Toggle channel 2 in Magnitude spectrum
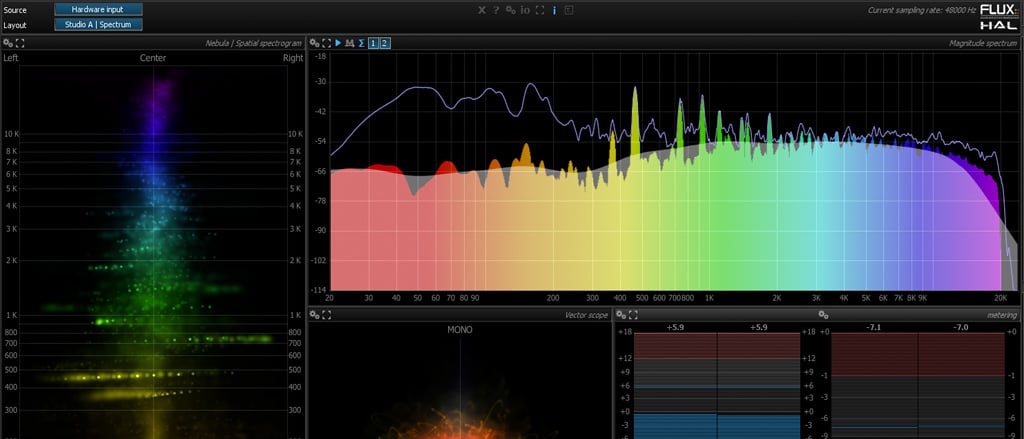Screen dimensions: 1024x439 click(x=385, y=43)
